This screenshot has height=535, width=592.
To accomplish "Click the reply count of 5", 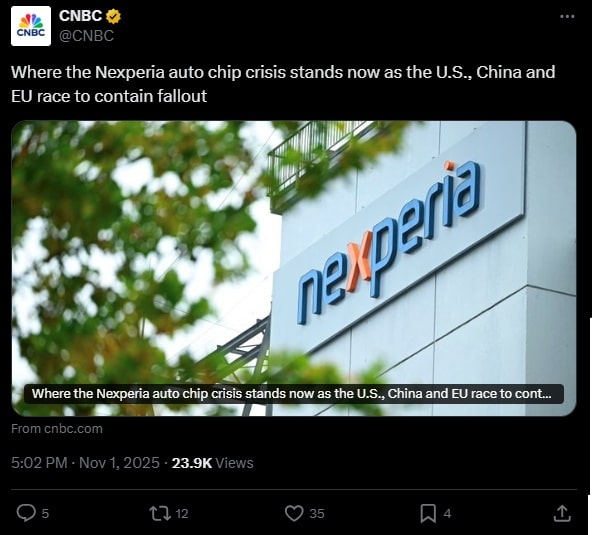I will point(45,513).
